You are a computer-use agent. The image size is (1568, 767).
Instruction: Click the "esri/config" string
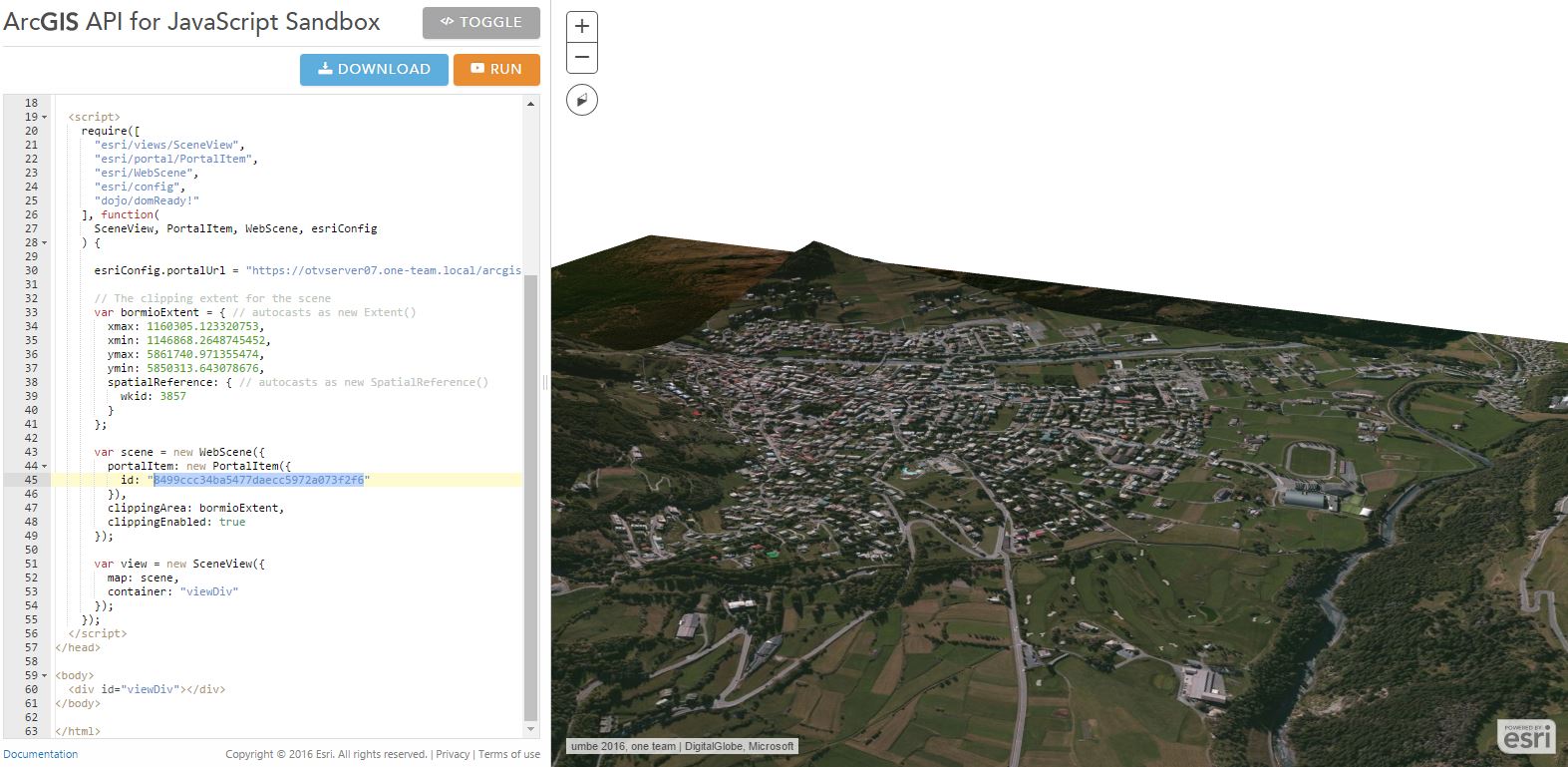tap(138, 187)
